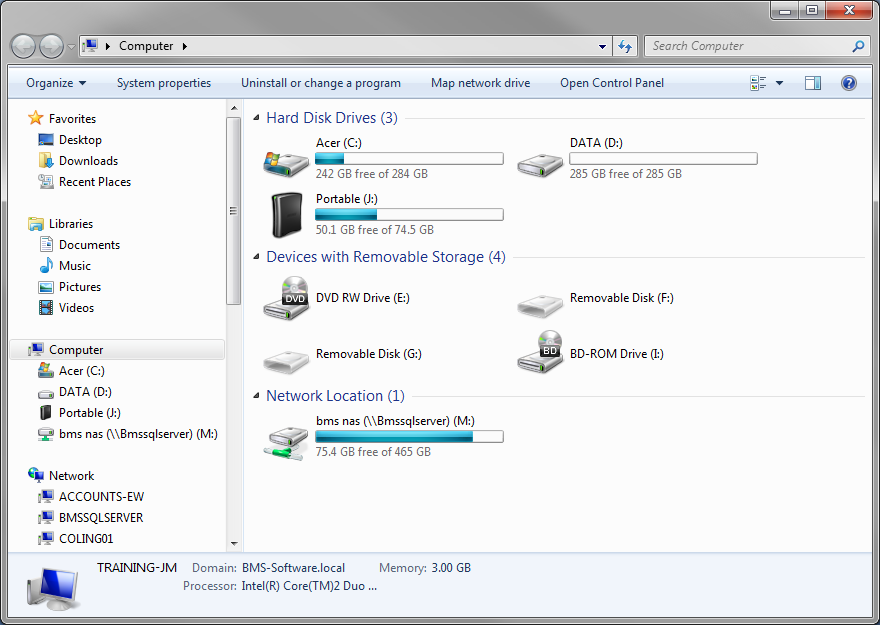Click Open Control Panel
The height and width of the screenshot is (625, 880).
(612, 83)
